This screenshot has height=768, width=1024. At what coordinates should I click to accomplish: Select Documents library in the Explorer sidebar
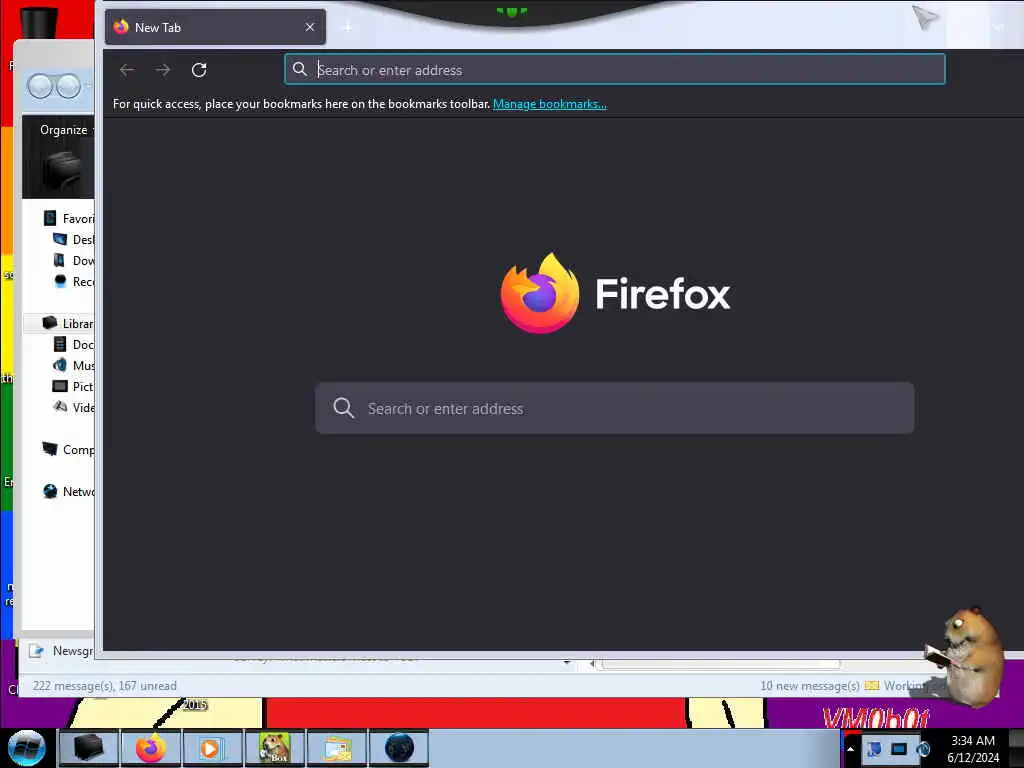[73, 344]
